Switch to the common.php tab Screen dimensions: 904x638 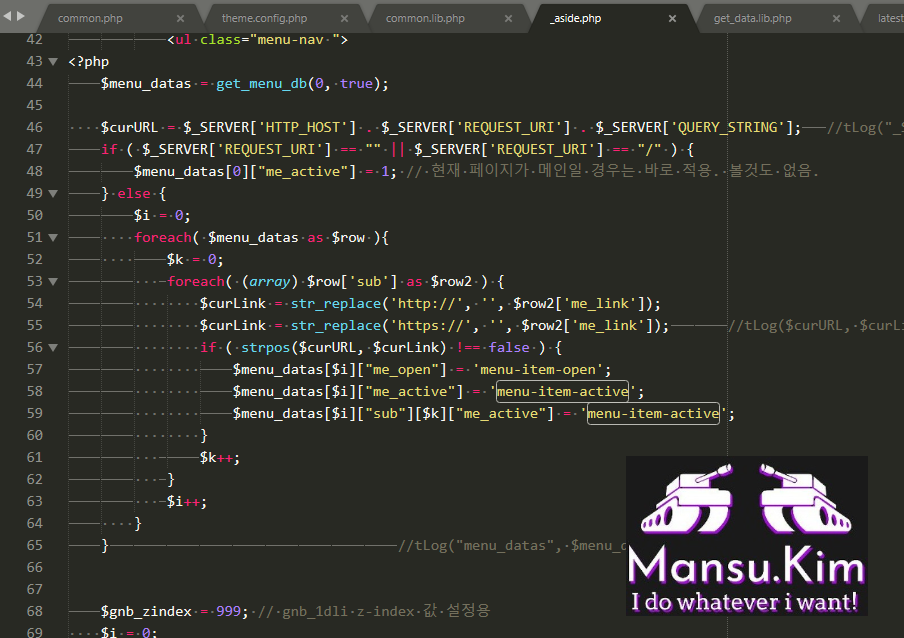click(x=88, y=18)
